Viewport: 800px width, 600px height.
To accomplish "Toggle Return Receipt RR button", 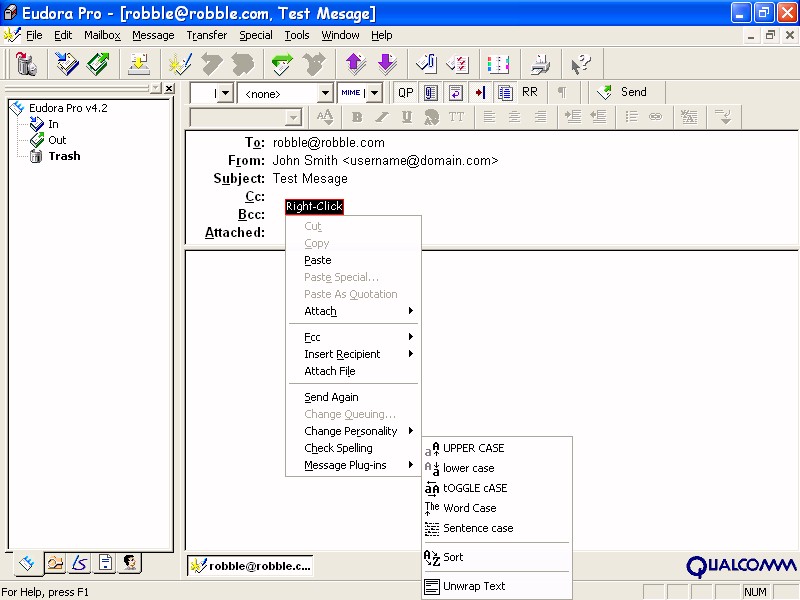I will (x=530, y=92).
